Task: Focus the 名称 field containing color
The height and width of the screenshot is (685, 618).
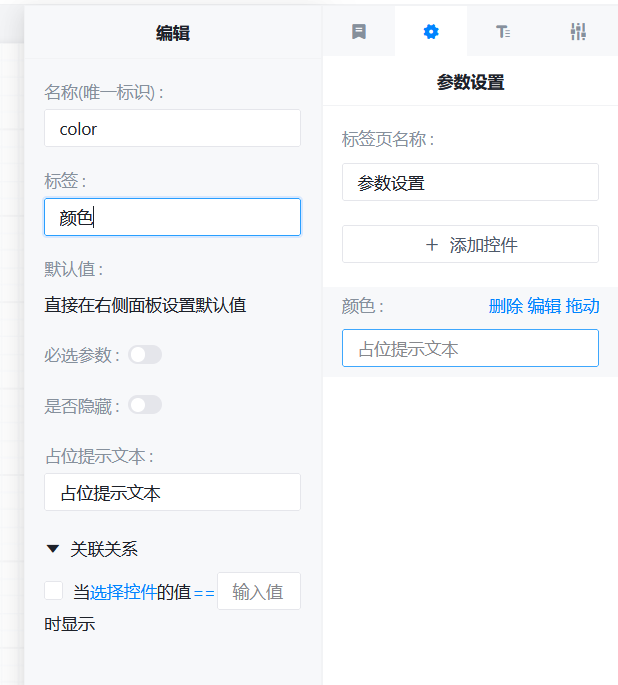Action: [x=172, y=129]
